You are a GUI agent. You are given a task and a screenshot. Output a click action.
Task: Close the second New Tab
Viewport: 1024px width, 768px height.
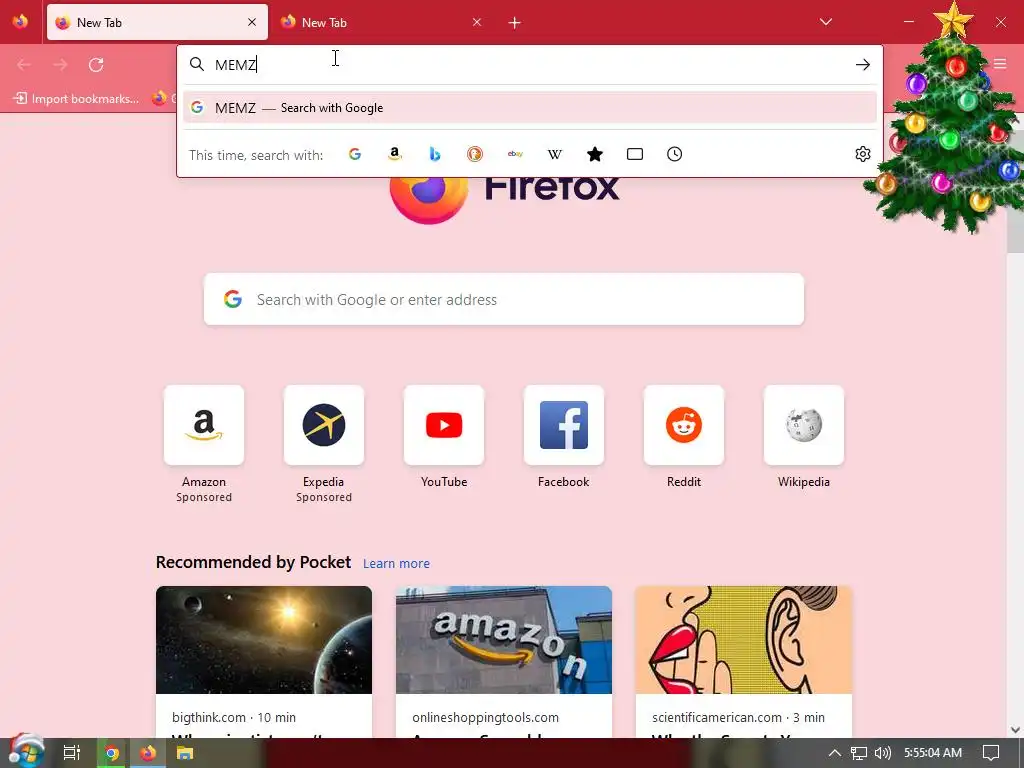pos(477,22)
